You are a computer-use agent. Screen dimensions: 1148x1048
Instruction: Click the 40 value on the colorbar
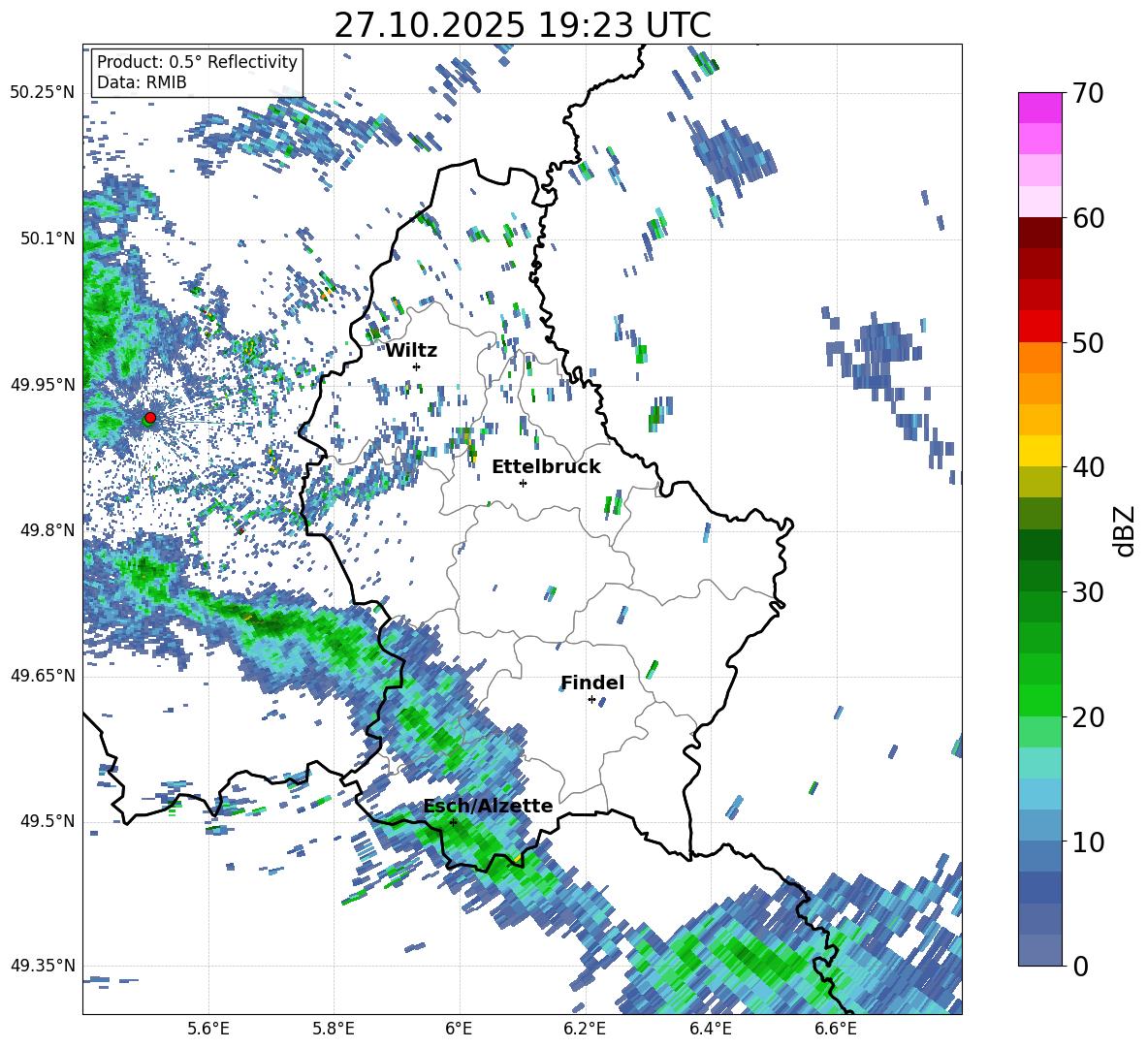click(1088, 467)
